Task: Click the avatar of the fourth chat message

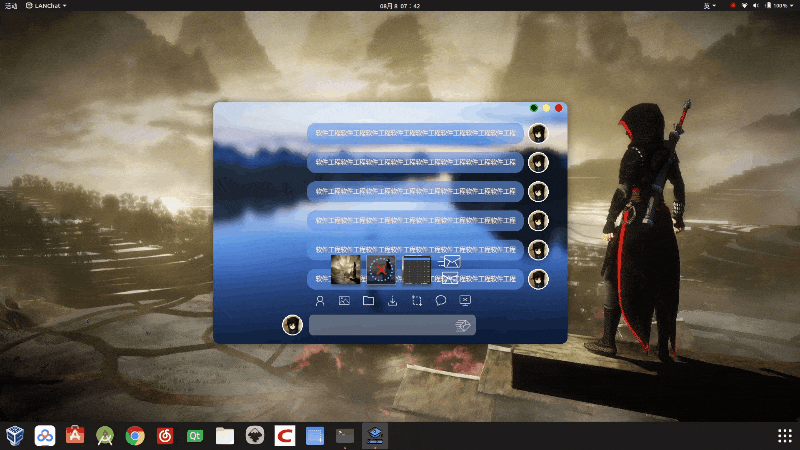Action: tap(538, 221)
